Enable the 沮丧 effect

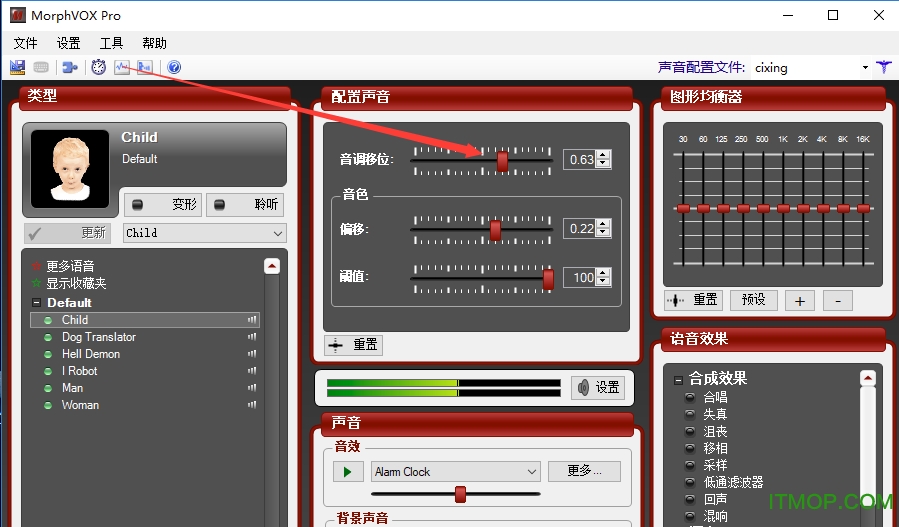690,431
